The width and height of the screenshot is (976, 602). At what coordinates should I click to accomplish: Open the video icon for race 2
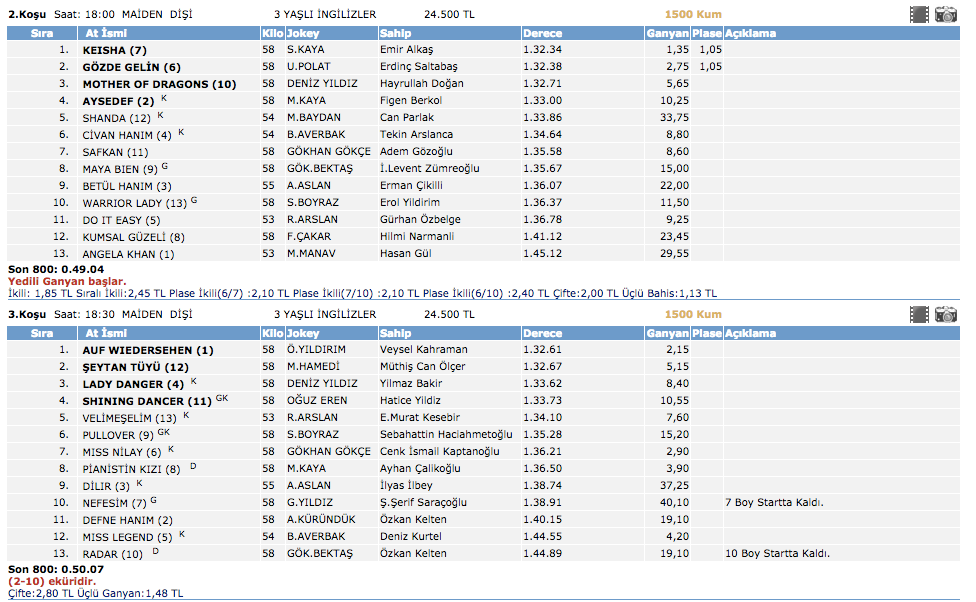pyautogui.click(x=919, y=14)
